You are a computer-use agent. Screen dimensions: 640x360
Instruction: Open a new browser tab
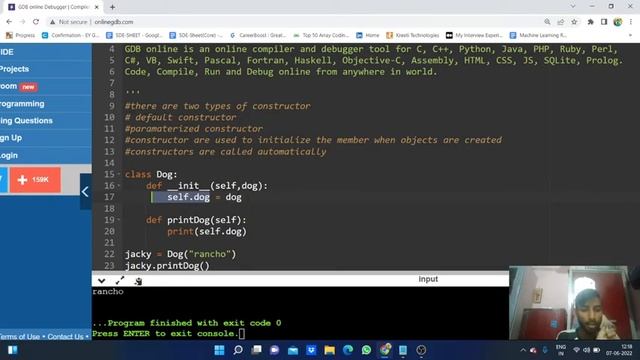[x=112, y=7]
